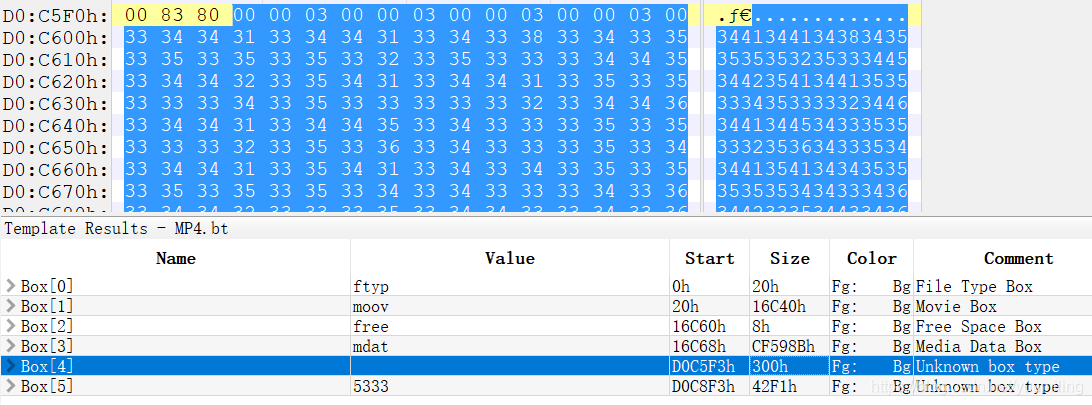Expand the Box[3] mdat row
1092x405 pixels.
10,347
